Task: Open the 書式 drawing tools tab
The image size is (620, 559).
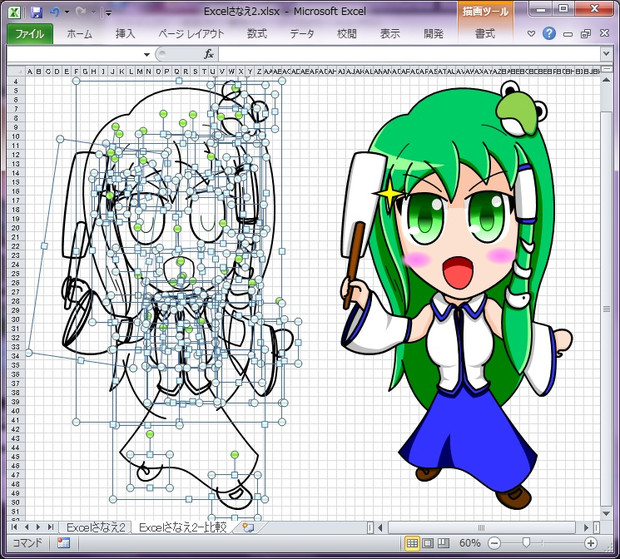Action: tap(485, 34)
